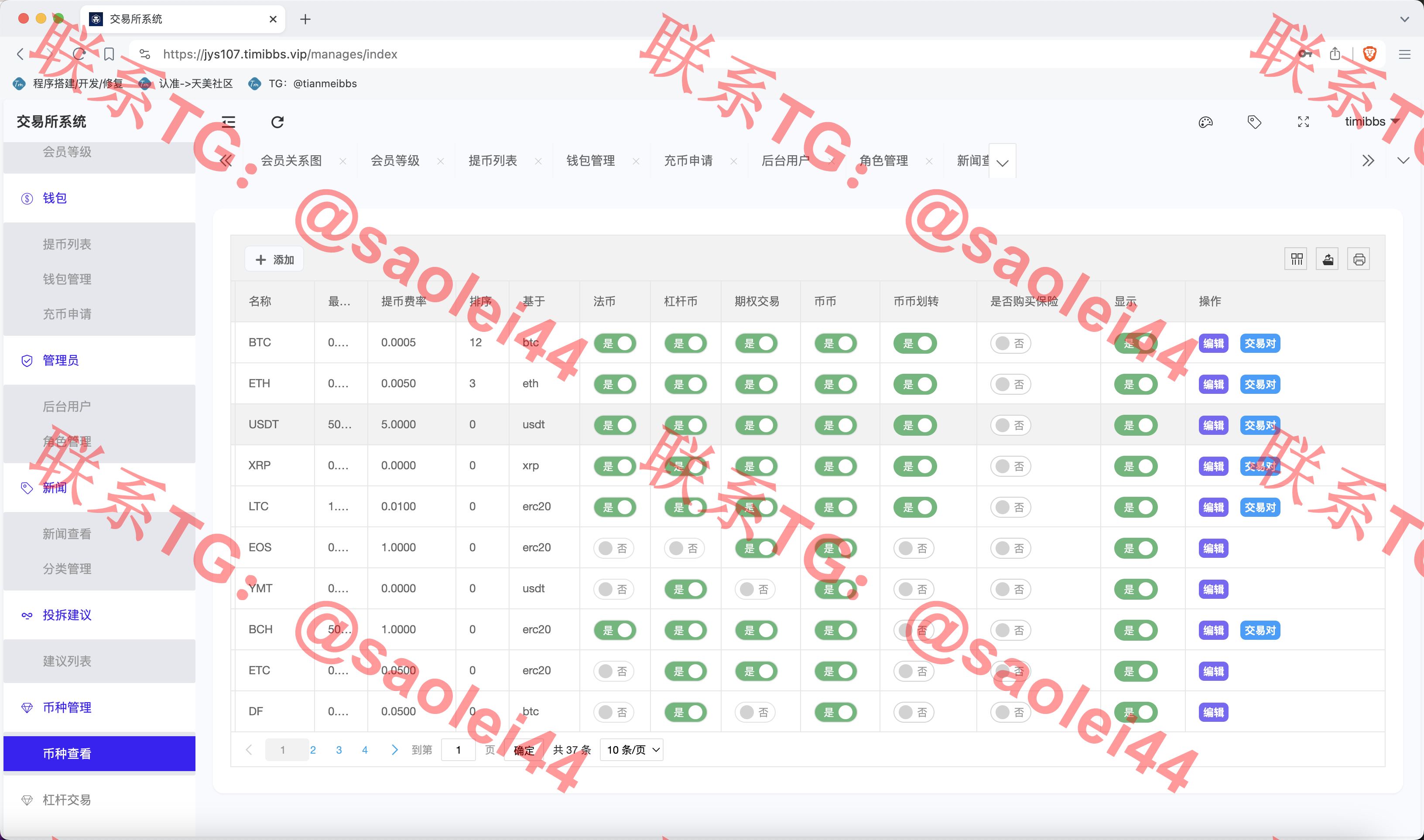Click 确定 pagination button
The height and width of the screenshot is (840, 1424).
coord(524,750)
